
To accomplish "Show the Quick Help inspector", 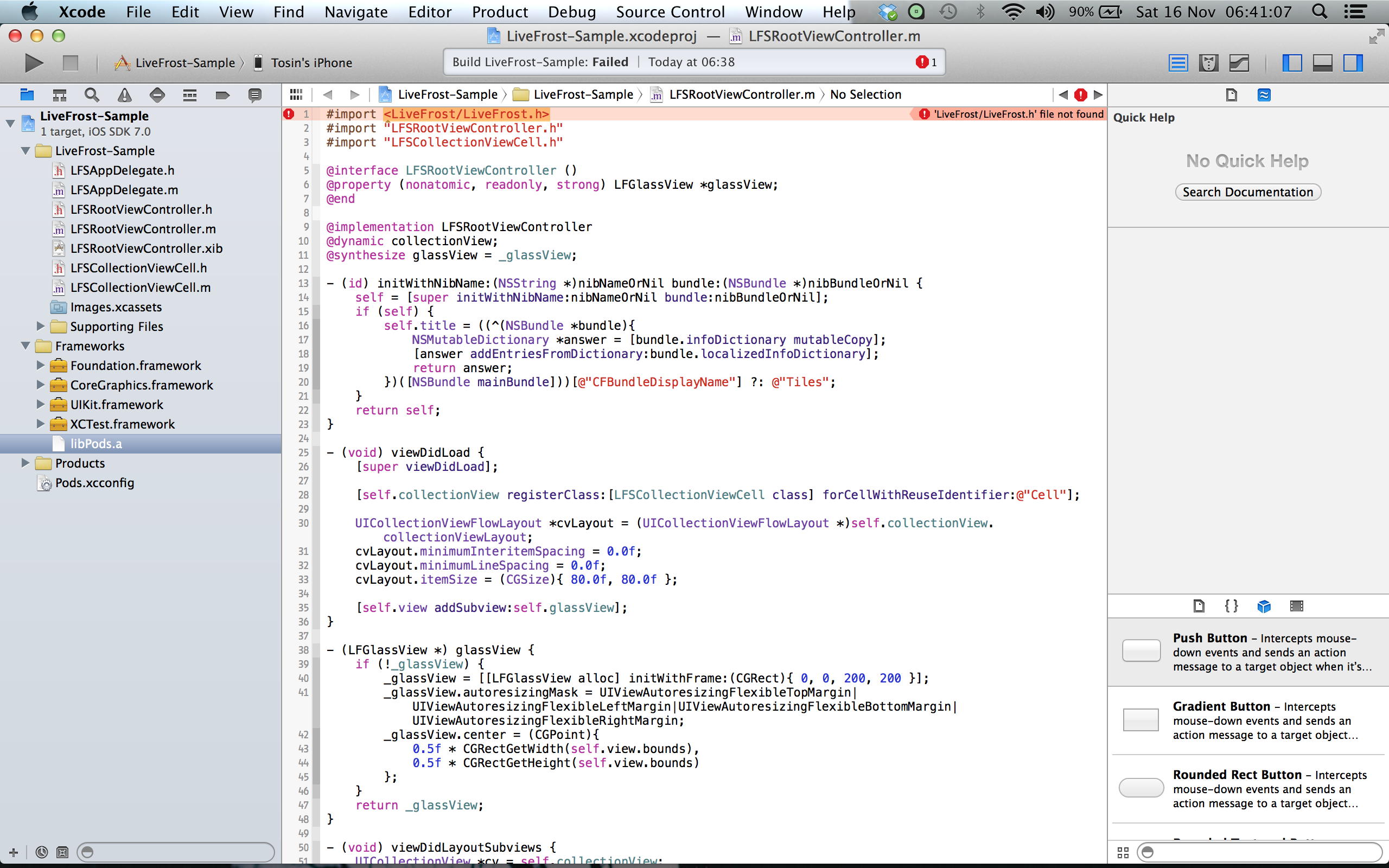I will click(1264, 95).
